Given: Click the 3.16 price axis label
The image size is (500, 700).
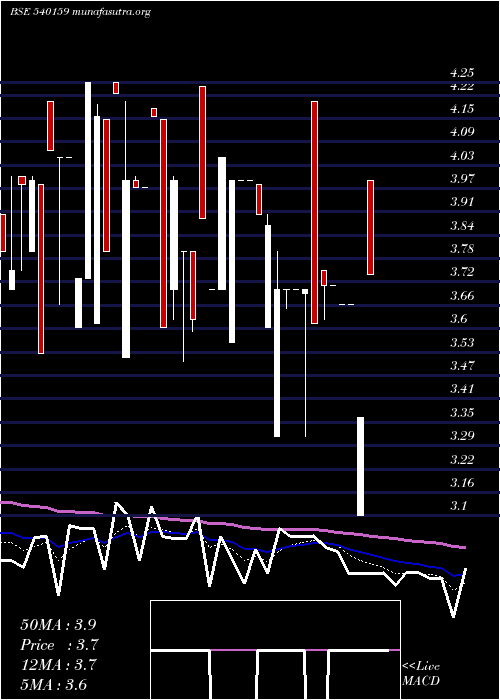Looking at the screenshot, I should (x=462, y=483).
